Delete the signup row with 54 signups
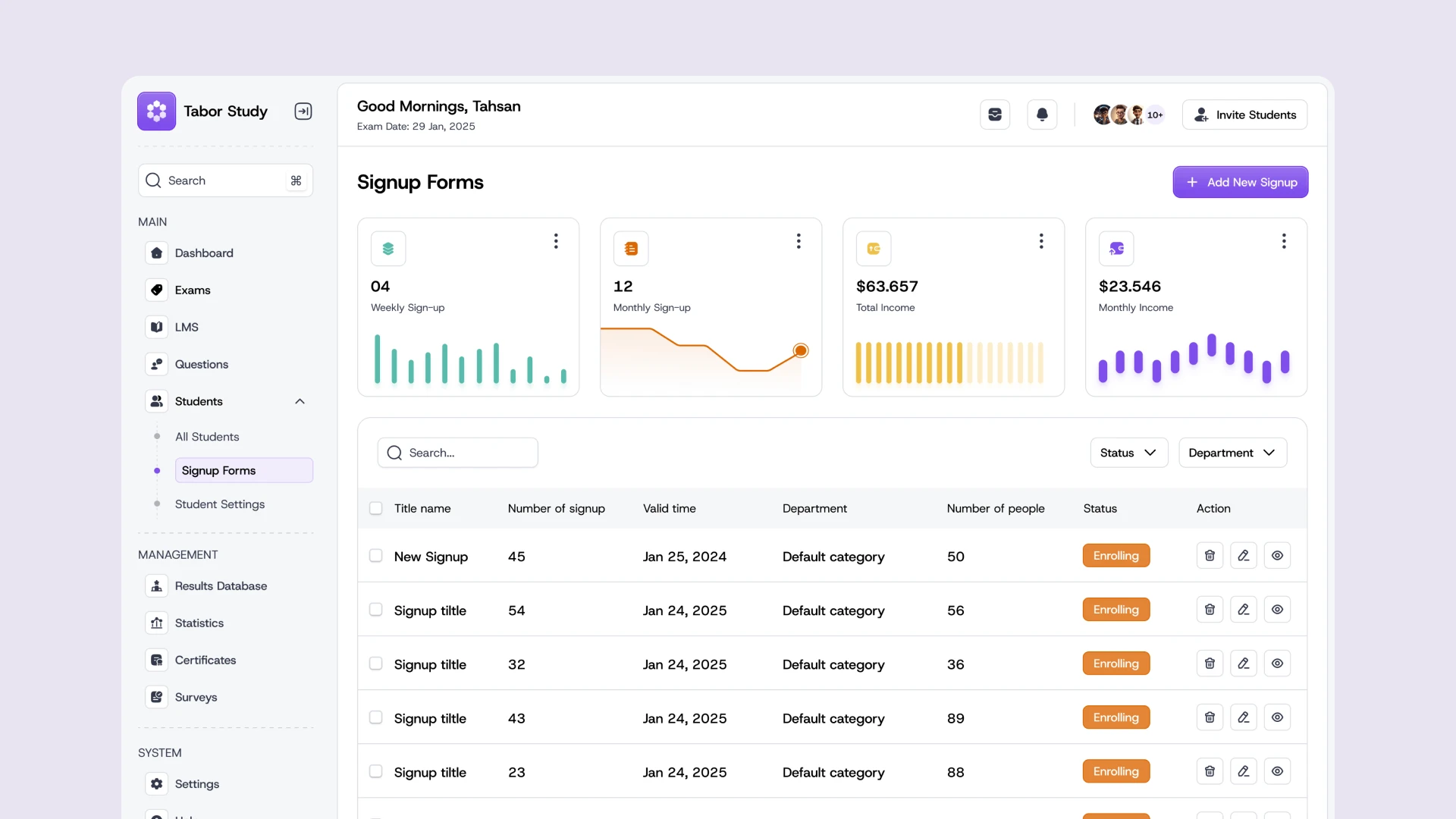This screenshot has width=1456, height=819. pos(1210,610)
